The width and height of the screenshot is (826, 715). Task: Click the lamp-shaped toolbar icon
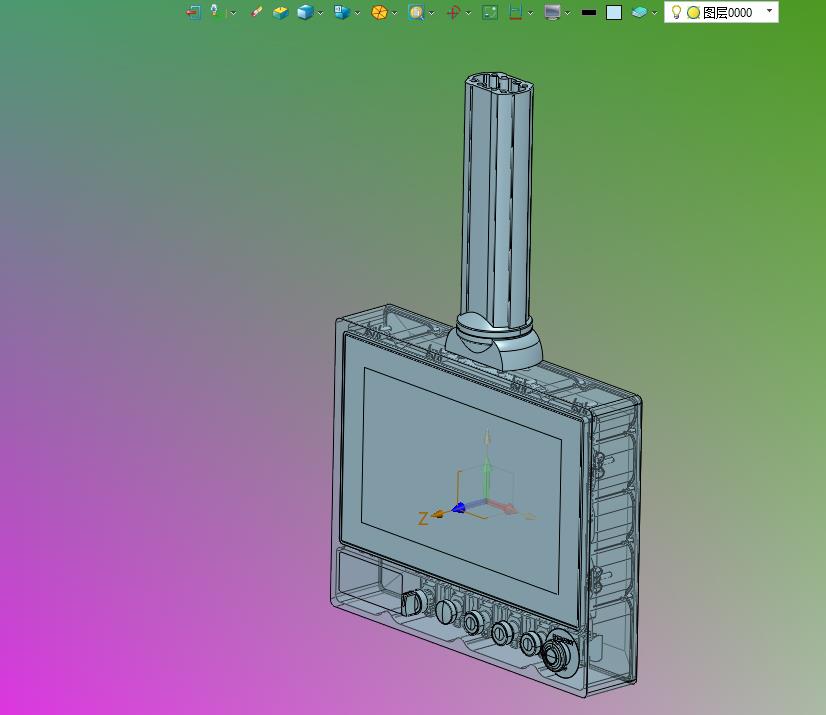pyautogui.click(x=214, y=11)
